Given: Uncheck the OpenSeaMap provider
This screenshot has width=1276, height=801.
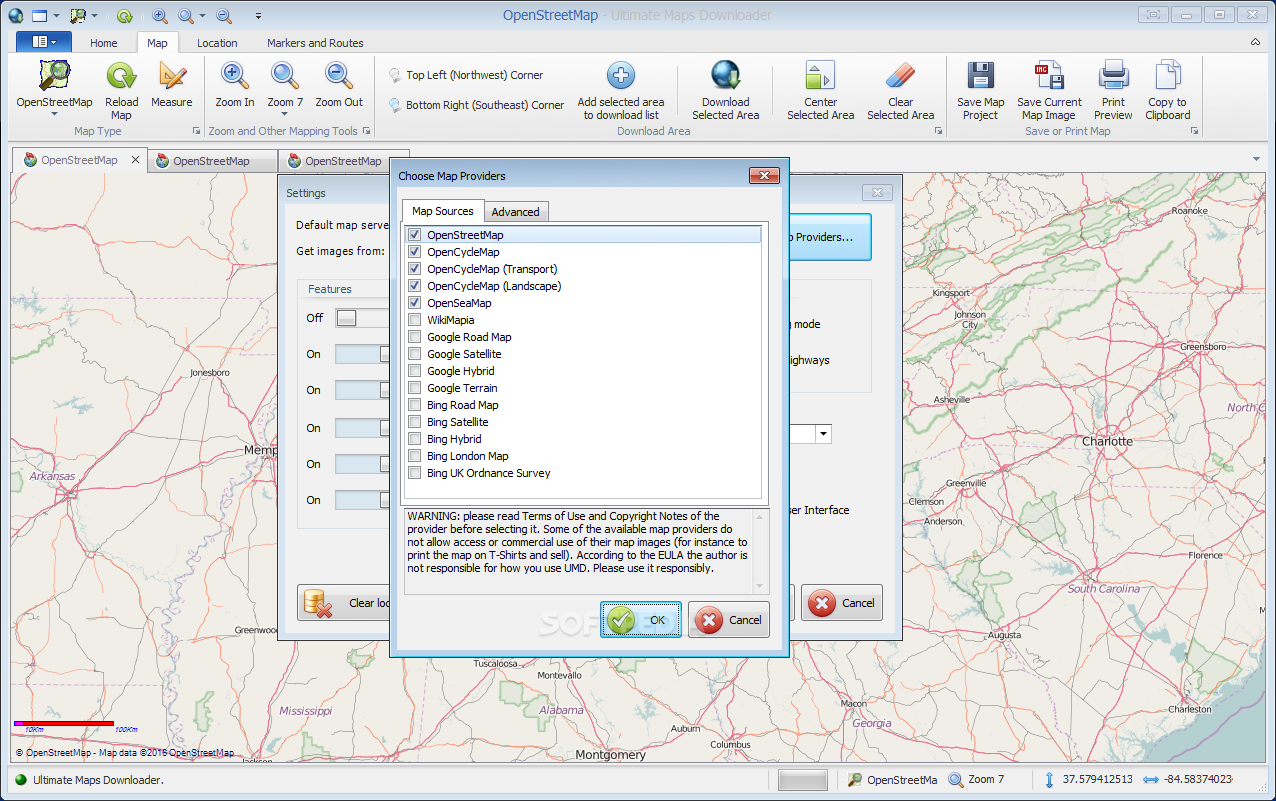Looking at the screenshot, I should point(414,303).
